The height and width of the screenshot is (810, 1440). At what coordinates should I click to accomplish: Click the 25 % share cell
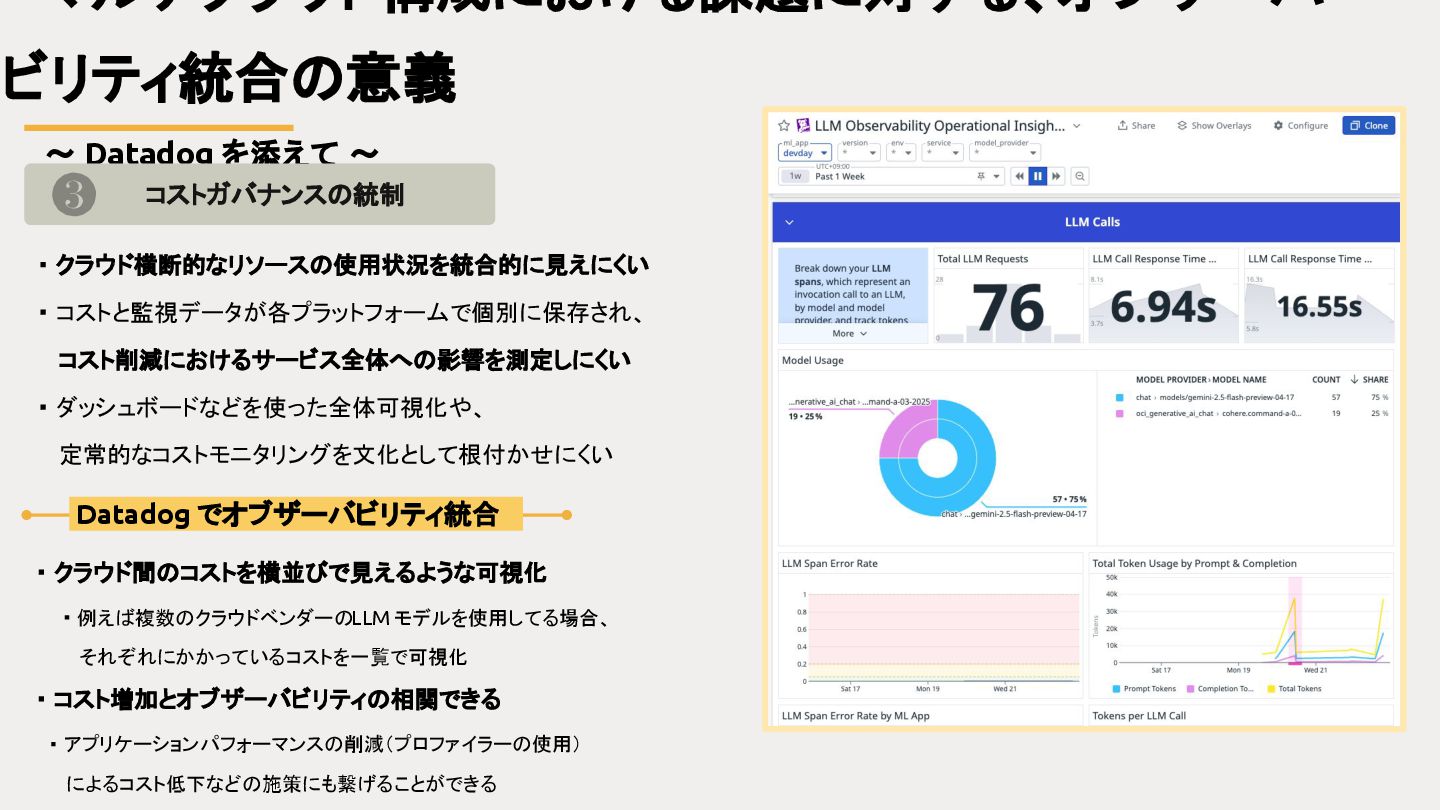point(1378,413)
